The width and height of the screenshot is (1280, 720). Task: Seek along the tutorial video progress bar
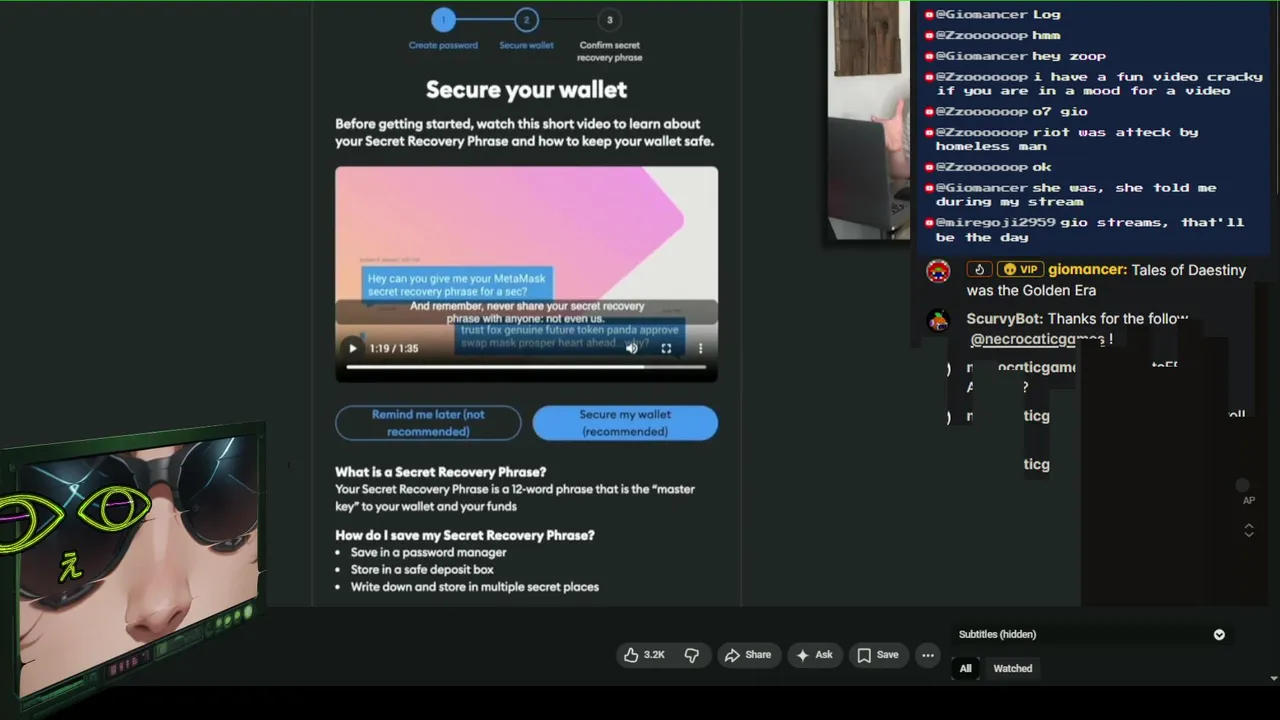coord(526,367)
